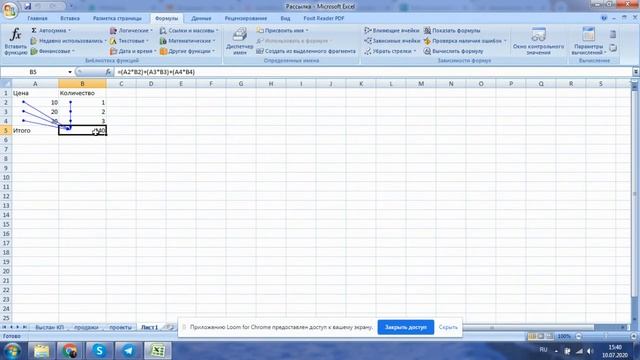The height and width of the screenshot is (360, 640).
Task: Click the Office button
Action: tap(10, 10)
